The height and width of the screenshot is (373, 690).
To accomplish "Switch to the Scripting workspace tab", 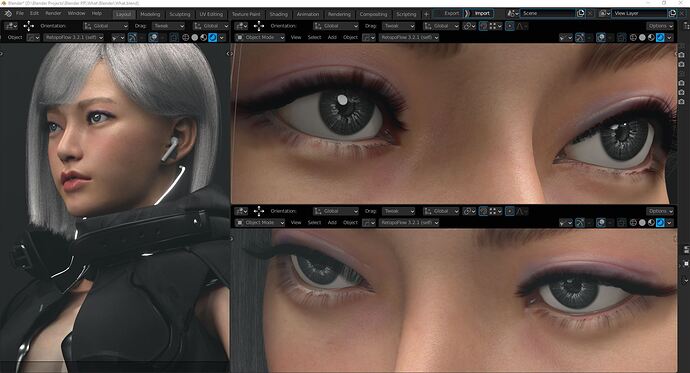I will 406,14.
